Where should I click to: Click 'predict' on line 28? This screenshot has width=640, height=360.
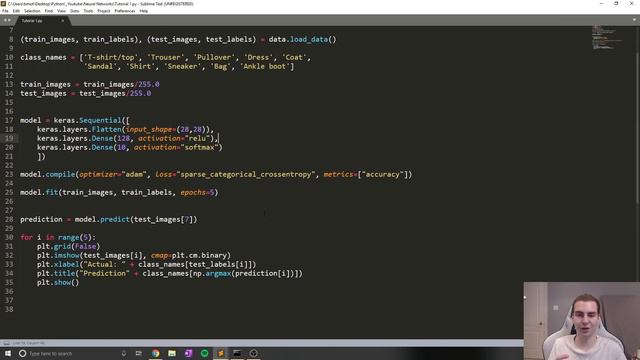tap(115, 220)
